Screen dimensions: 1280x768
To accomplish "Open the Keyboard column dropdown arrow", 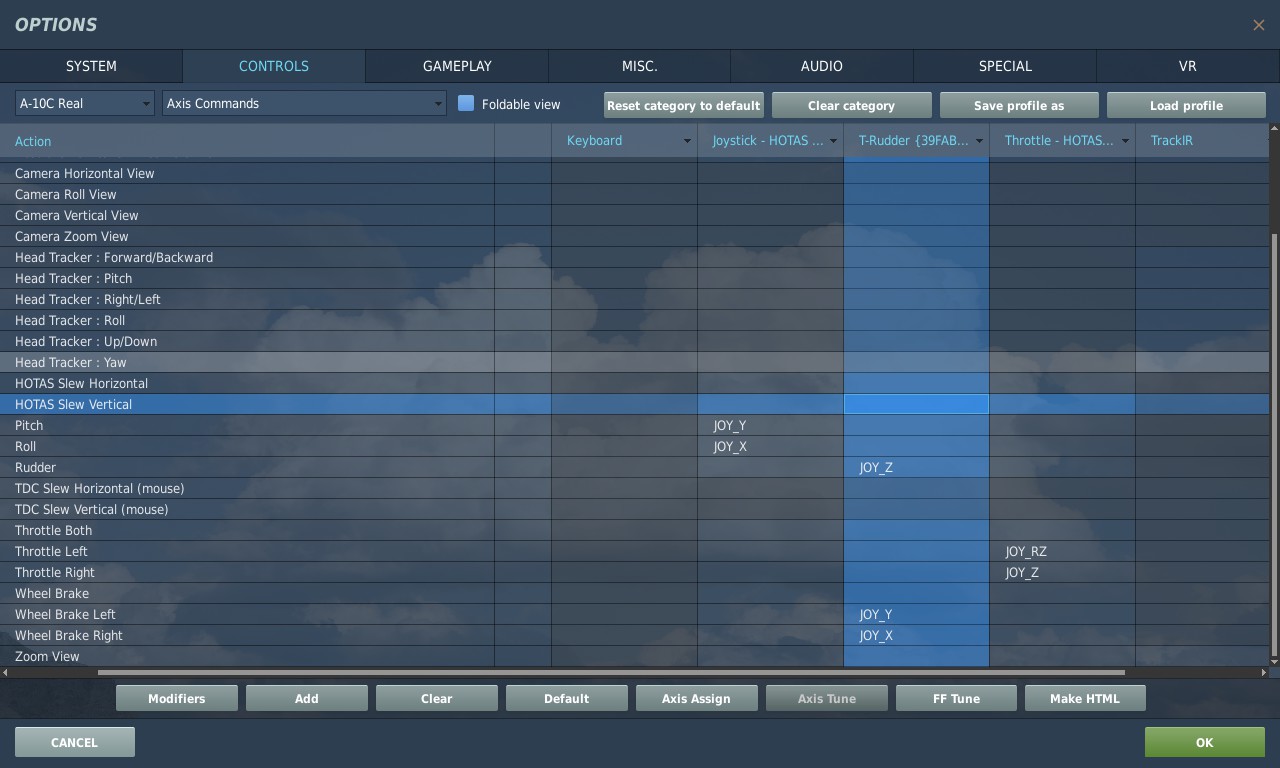I will click(x=687, y=141).
